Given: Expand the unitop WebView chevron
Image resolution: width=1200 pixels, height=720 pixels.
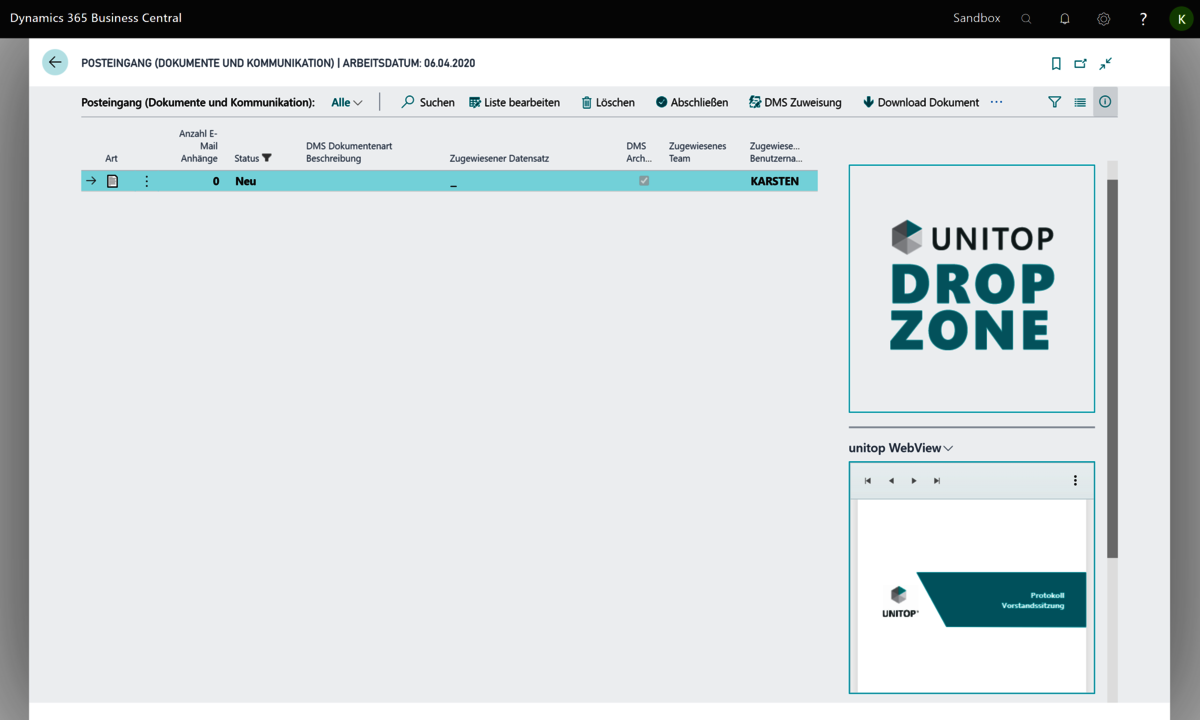Looking at the screenshot, I should click(948, 448).
